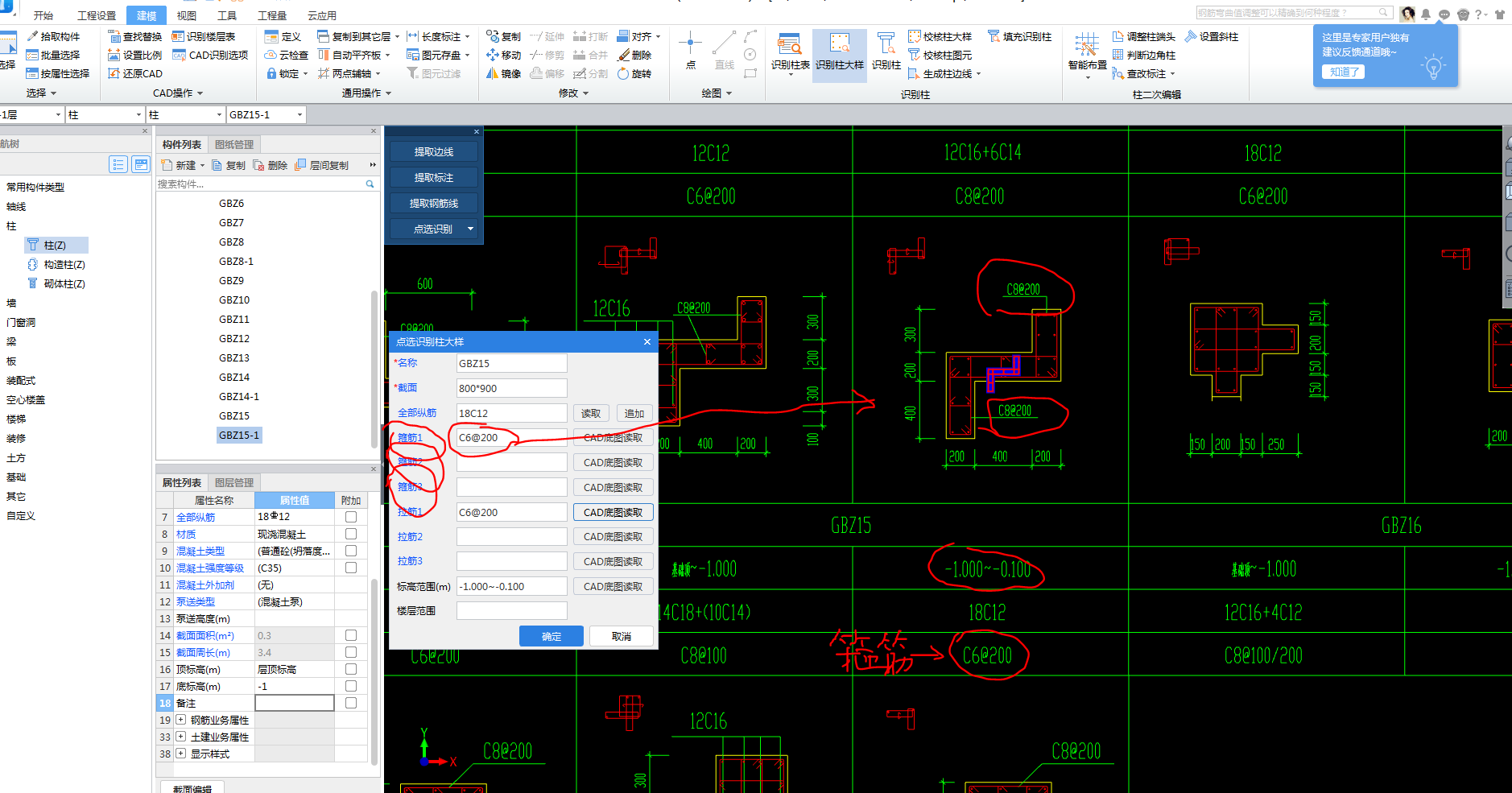The height and width of the screenshot is (793, 1512).
Task: Select the 点 point drawing tool
Action: [x=690, y=51]
